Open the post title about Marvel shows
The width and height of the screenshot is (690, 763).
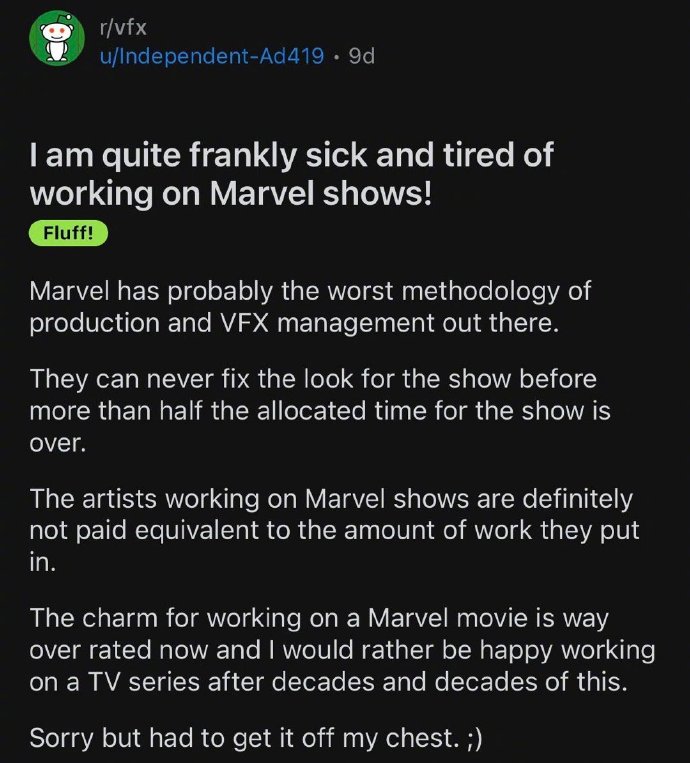click(x=290, y=173)
